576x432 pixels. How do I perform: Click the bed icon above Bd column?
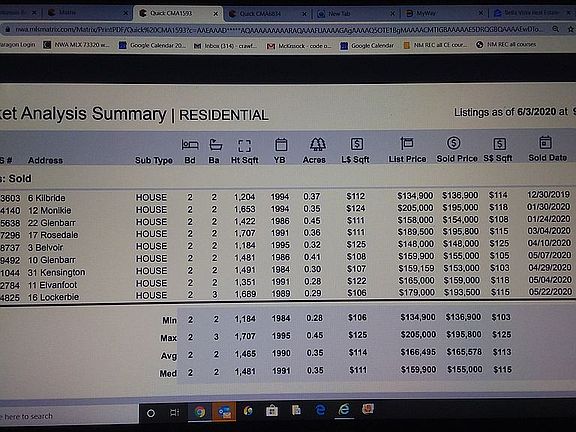190,145
